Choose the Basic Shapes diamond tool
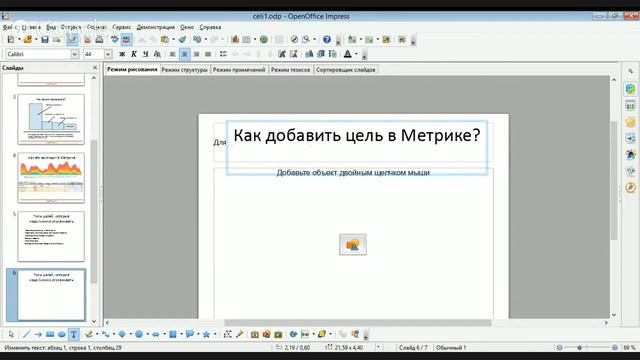The width and height of the screenshot is (640, 360). [x=122, y=335]
